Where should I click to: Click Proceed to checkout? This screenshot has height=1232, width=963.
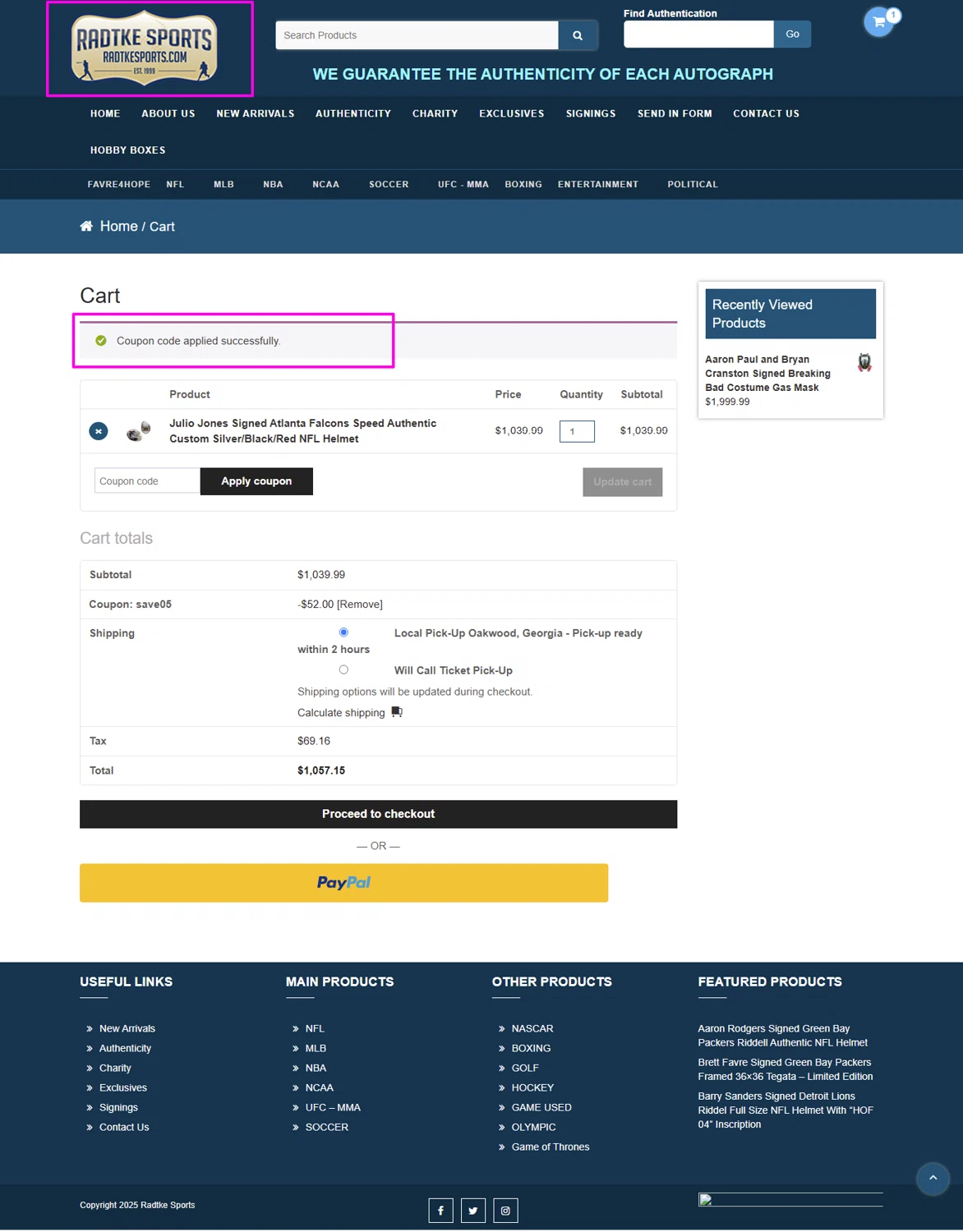coord(378,814)
